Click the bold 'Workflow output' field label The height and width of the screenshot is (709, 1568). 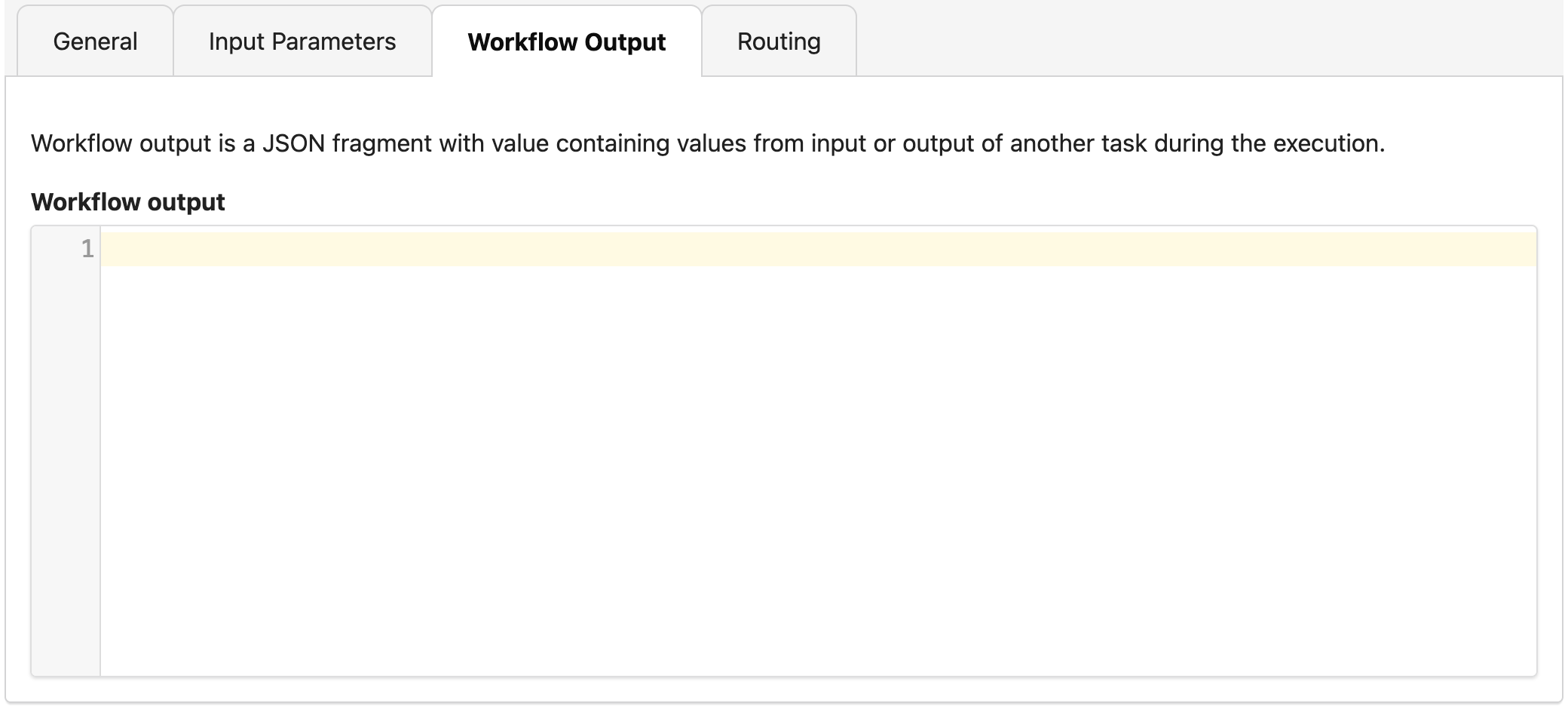pos(127,202)
